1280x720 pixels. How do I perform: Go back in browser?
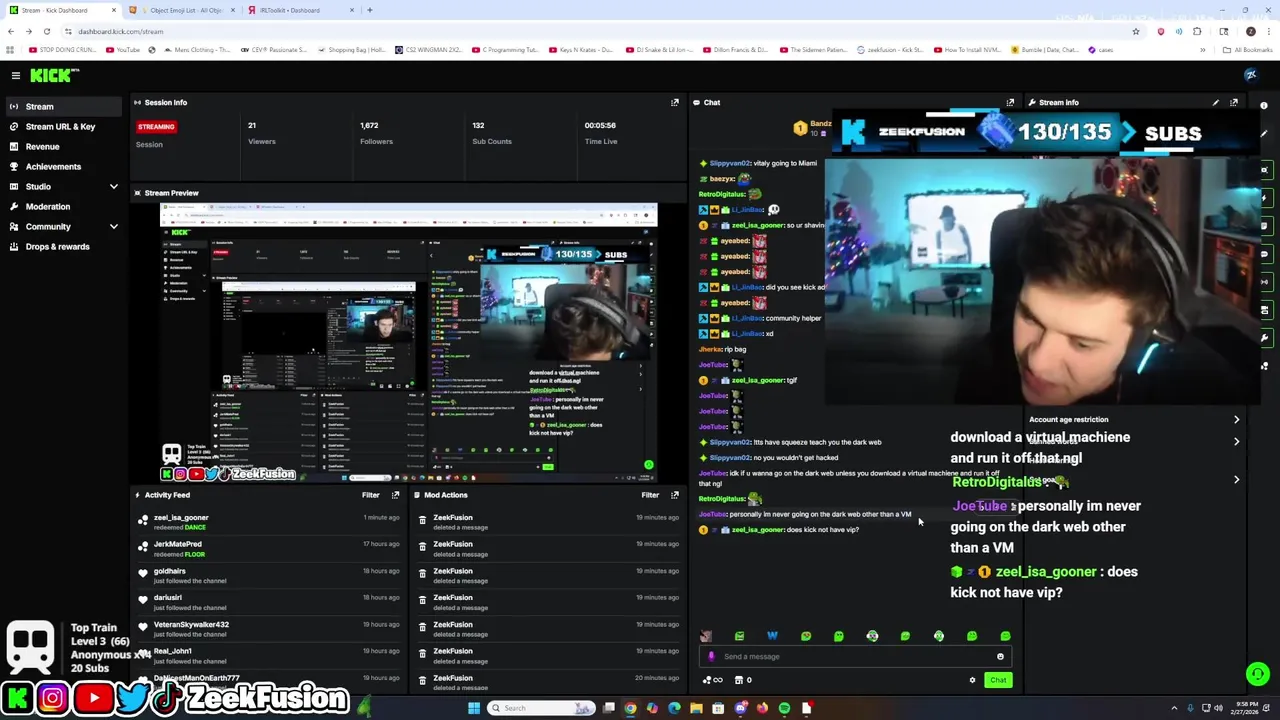[11, 31]
